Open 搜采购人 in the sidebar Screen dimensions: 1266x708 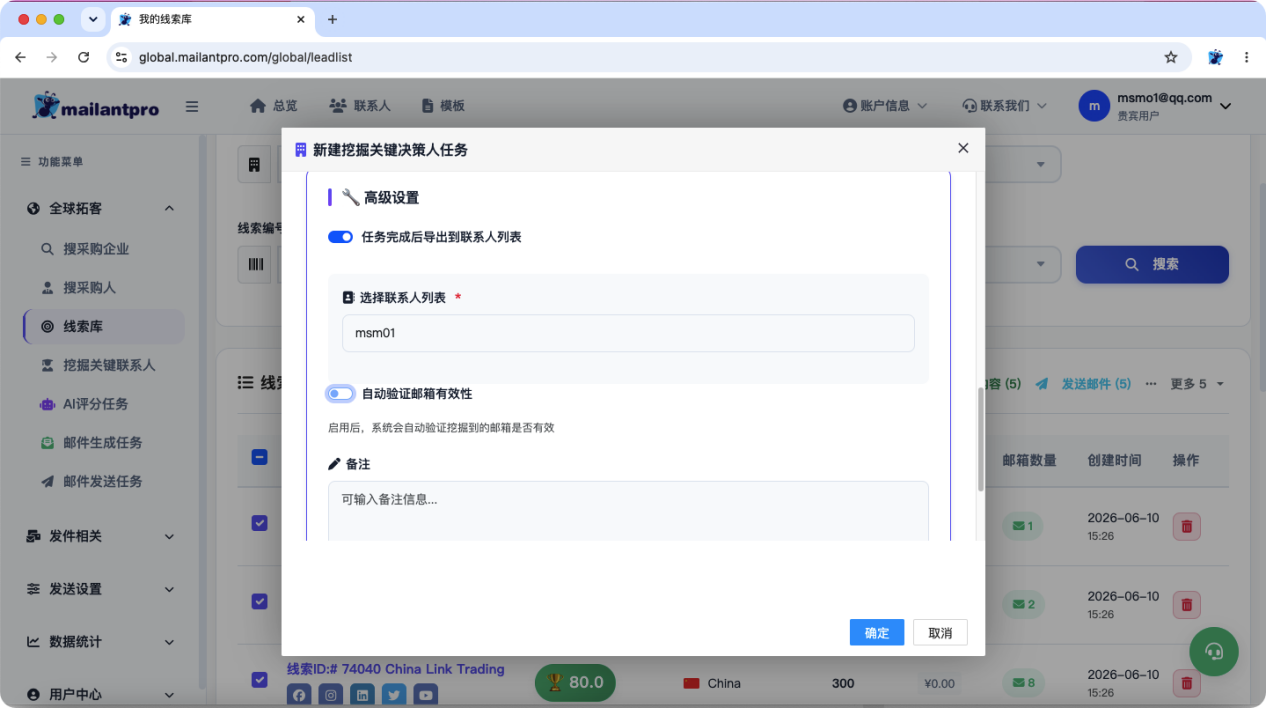(x=90, y=287)
